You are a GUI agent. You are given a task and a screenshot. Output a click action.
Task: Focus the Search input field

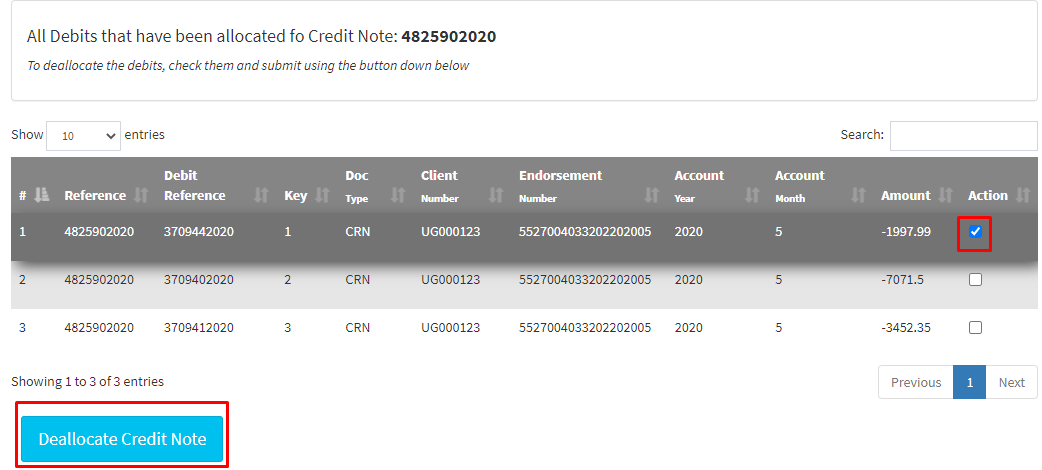coord(963,135)
